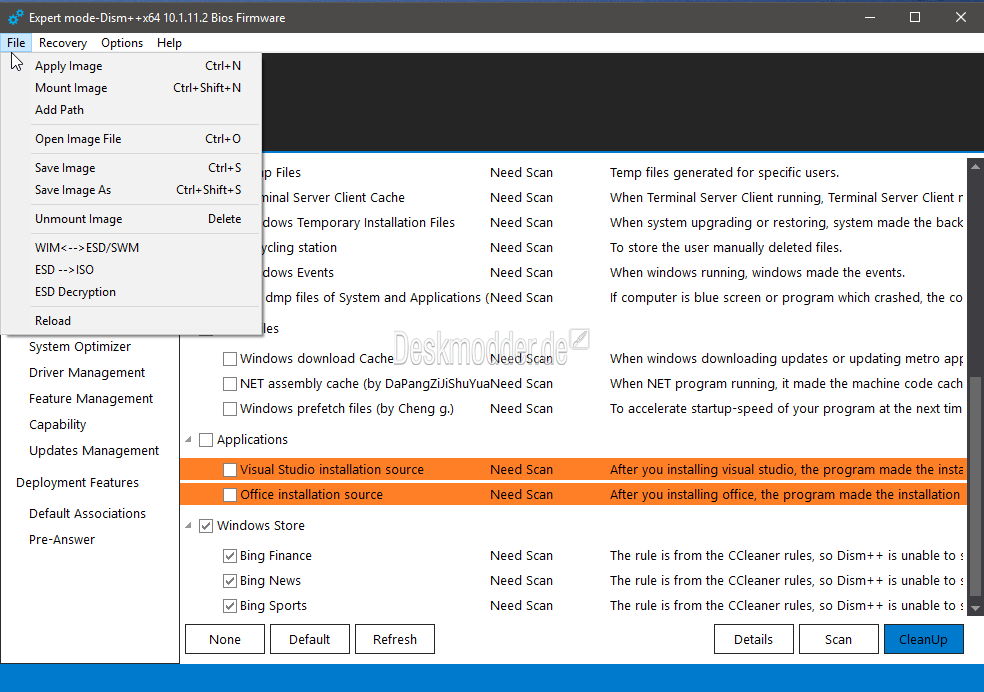This screenshot has height=692, width=984.
Task: Click the Refresh button
Action: 395,639
